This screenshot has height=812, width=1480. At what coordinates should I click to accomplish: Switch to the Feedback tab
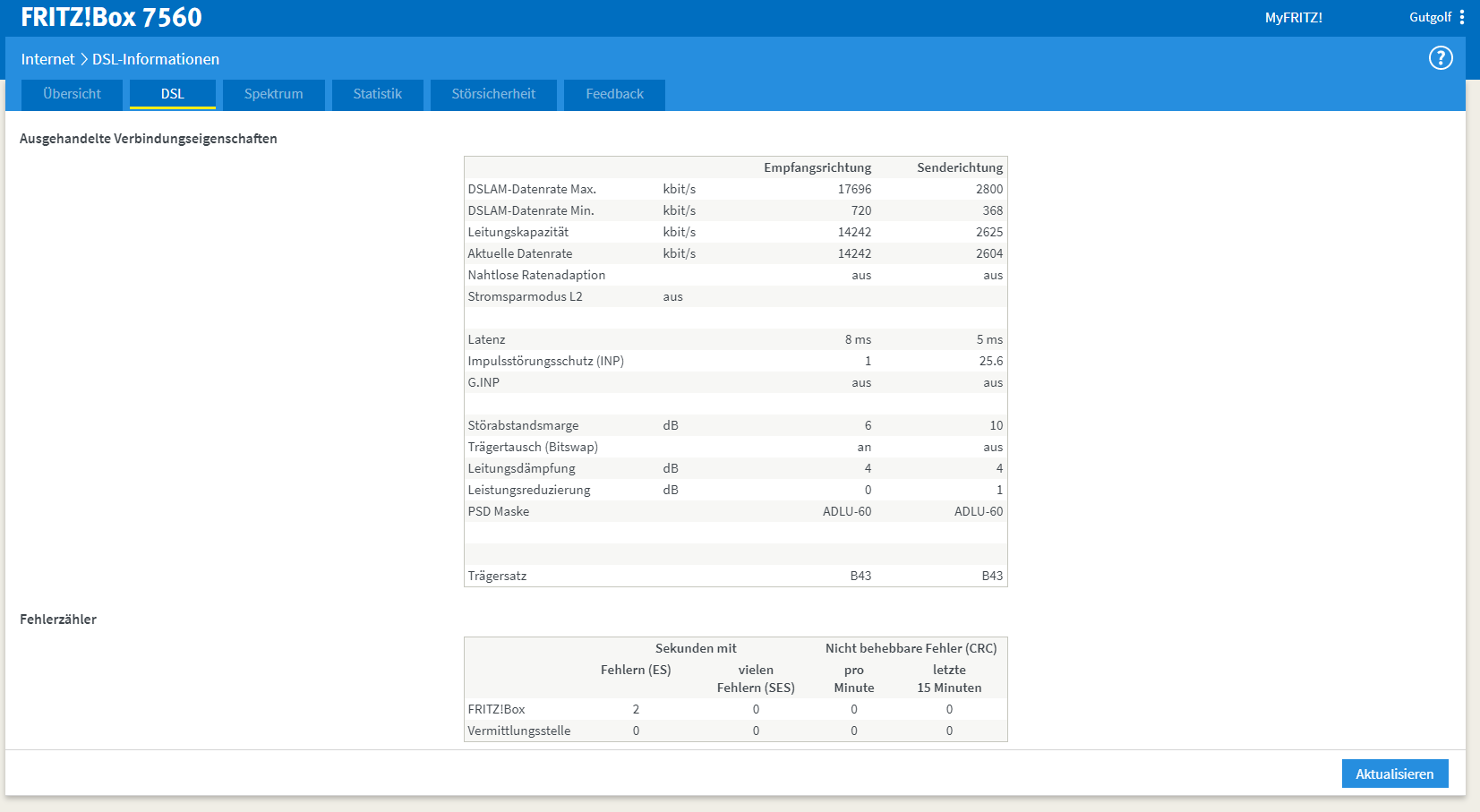(614, 94)
